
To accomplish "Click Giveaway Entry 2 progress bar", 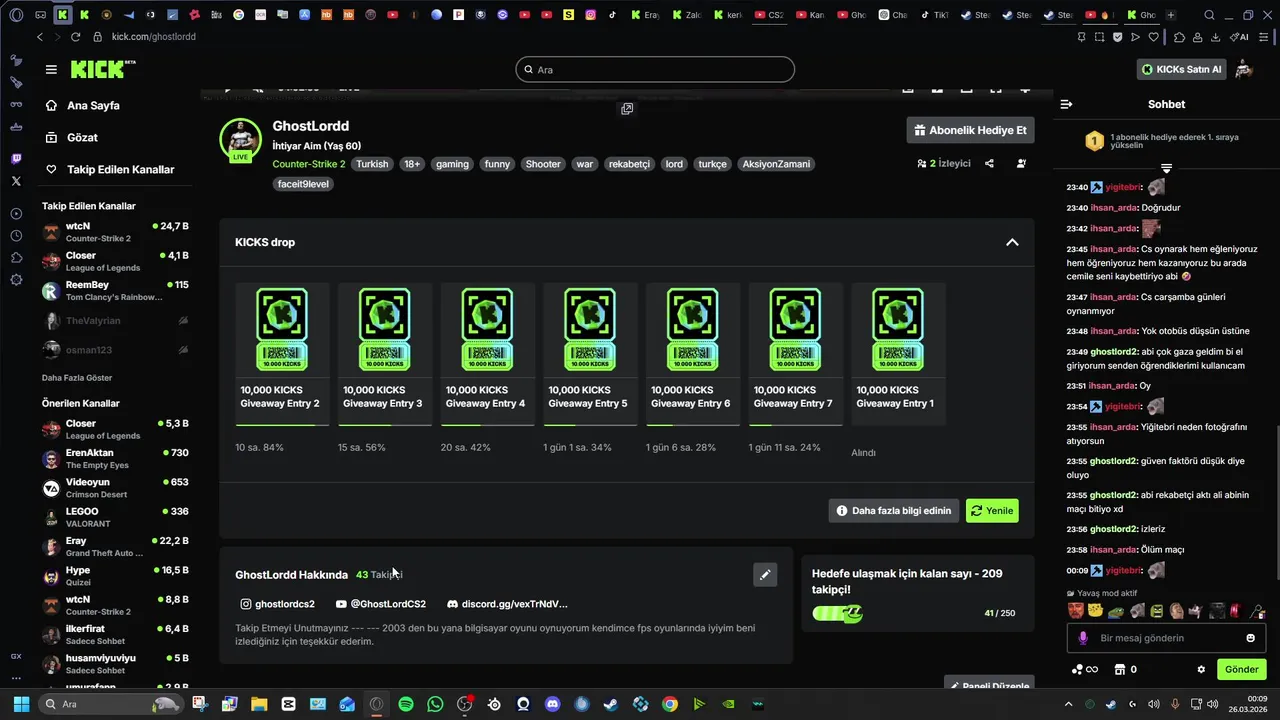I will coord(282,425).
